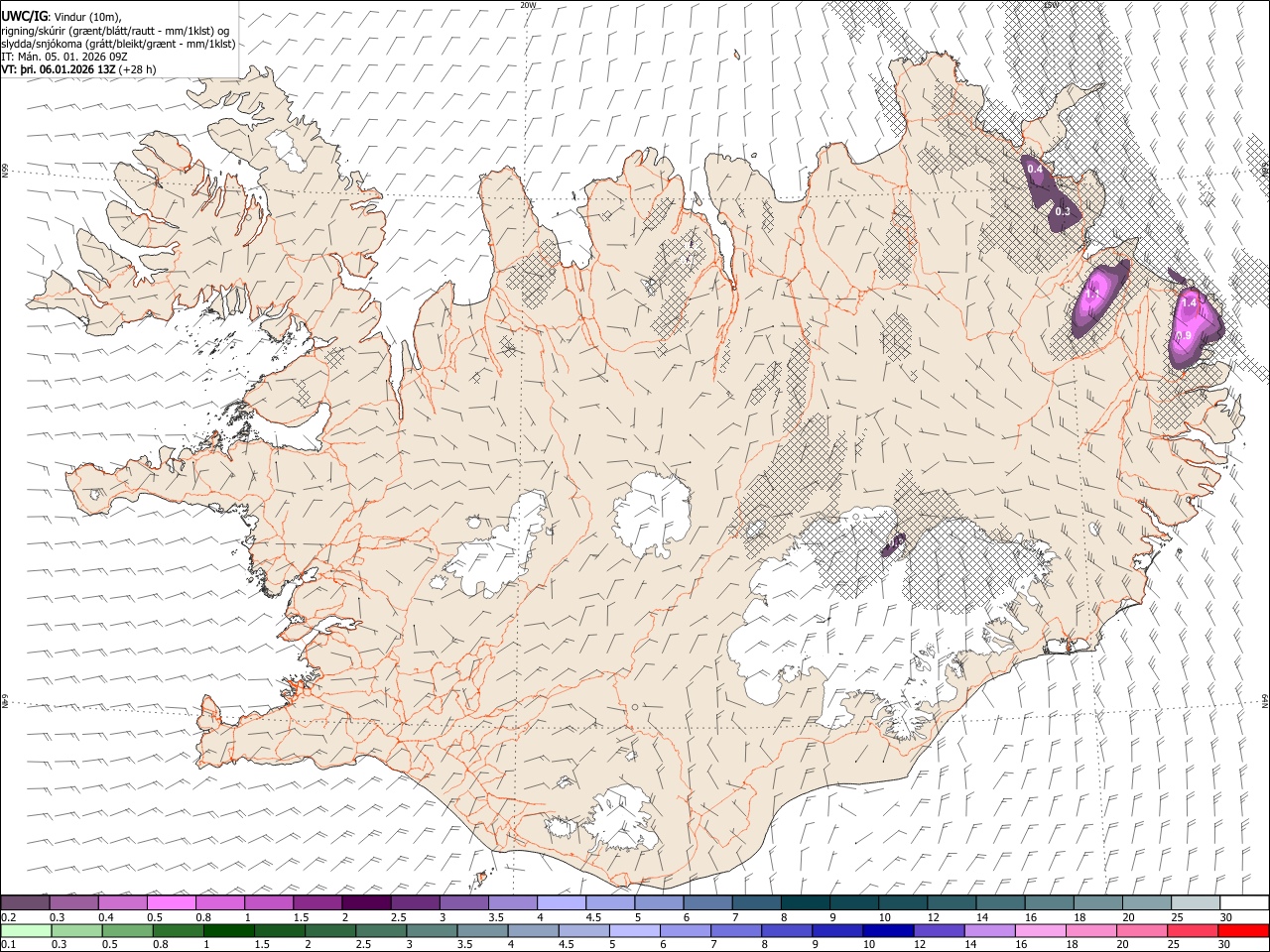Pick the darkest green 1 mm rain swatch
Image resolution: width=1270 pixels, height=952 pixels.
[x=228, y=931]
